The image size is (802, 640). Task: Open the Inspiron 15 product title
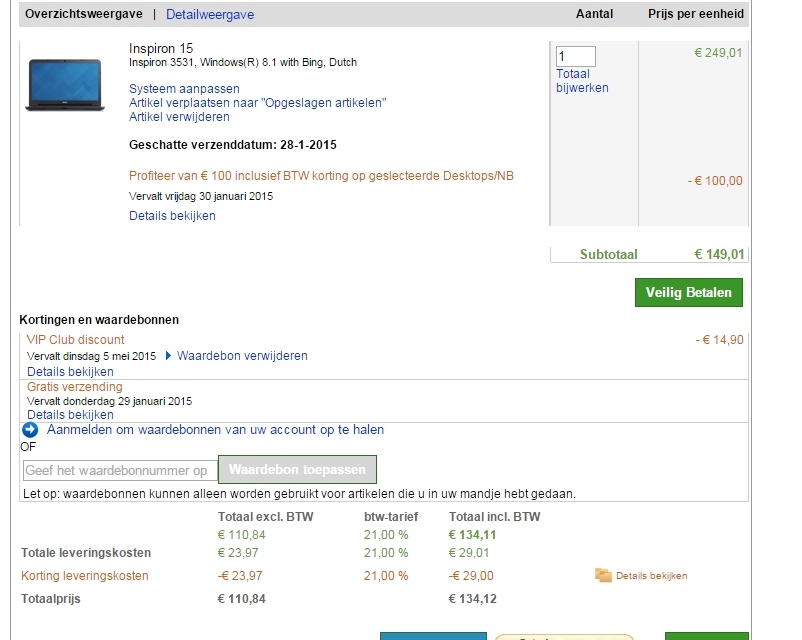coord(161,49)
